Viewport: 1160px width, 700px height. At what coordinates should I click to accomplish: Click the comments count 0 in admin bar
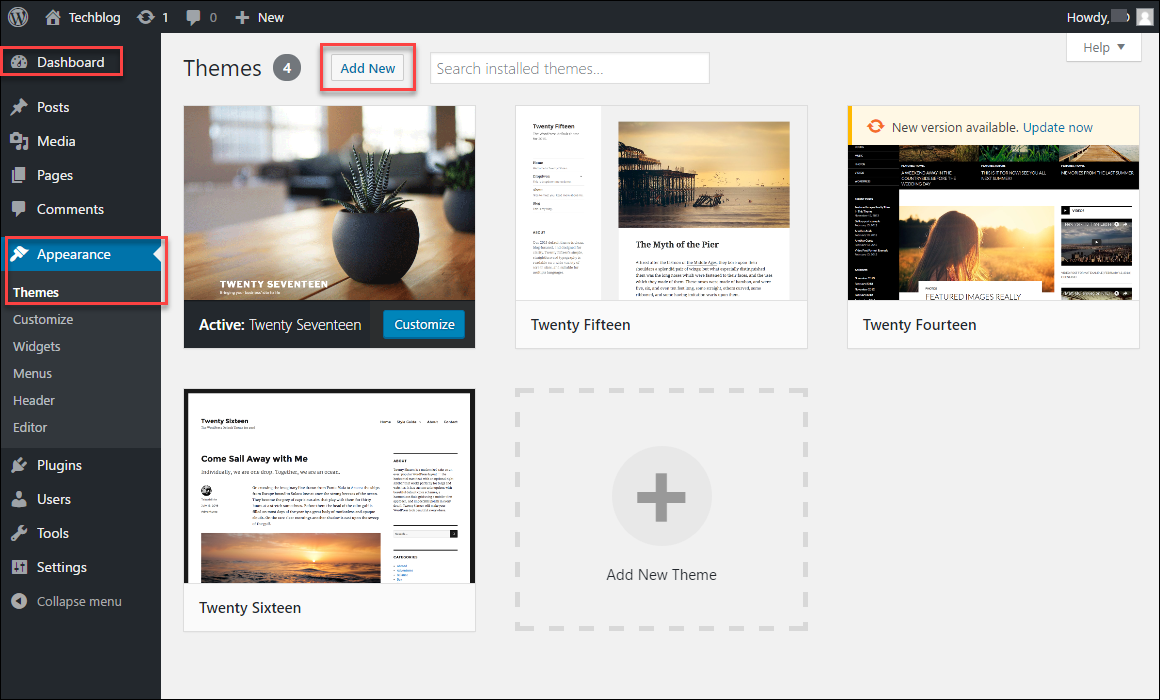213,17
